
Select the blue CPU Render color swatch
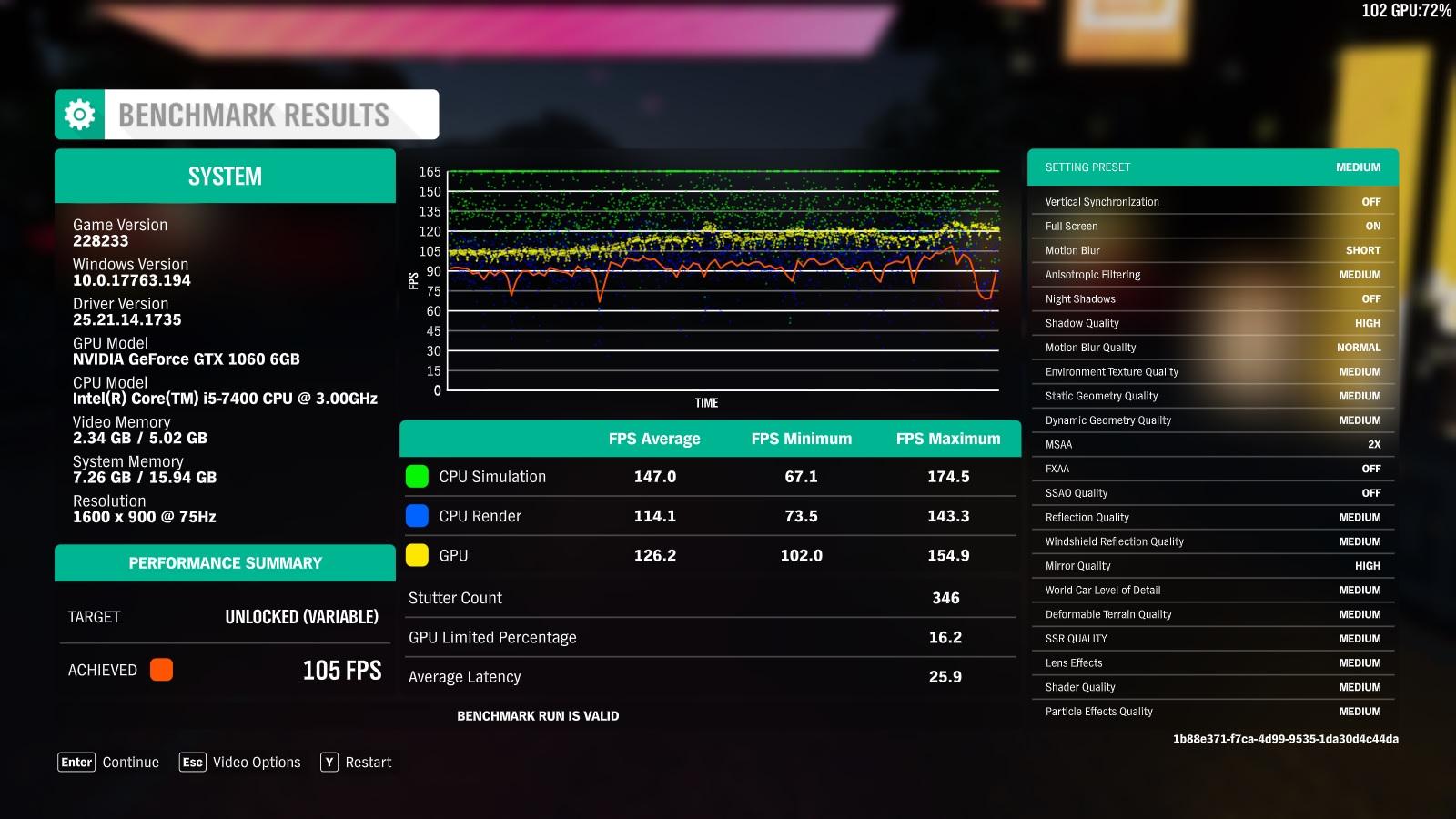tap(417, 516)
